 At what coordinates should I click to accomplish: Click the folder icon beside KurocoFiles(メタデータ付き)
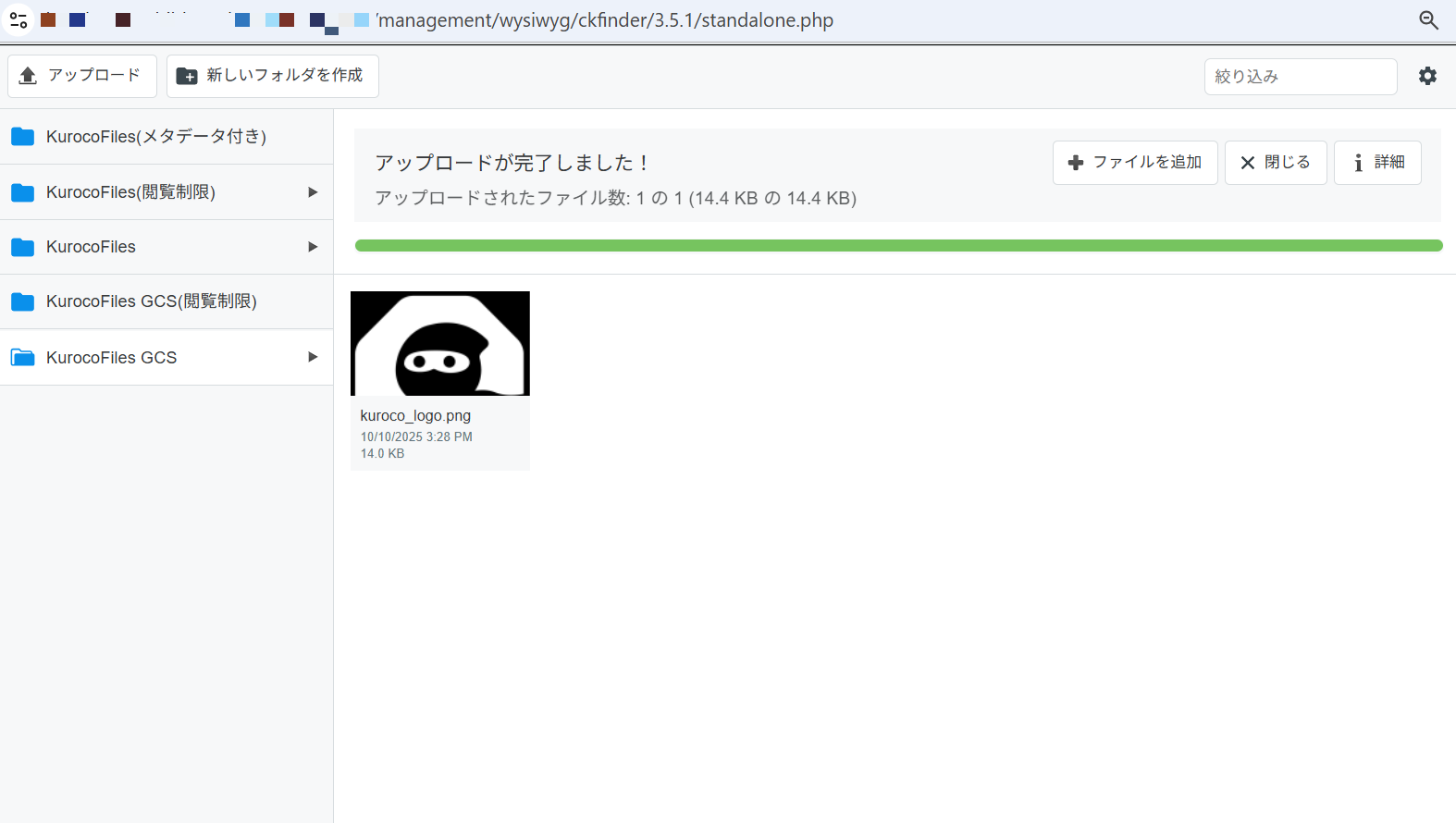[23, 137]
